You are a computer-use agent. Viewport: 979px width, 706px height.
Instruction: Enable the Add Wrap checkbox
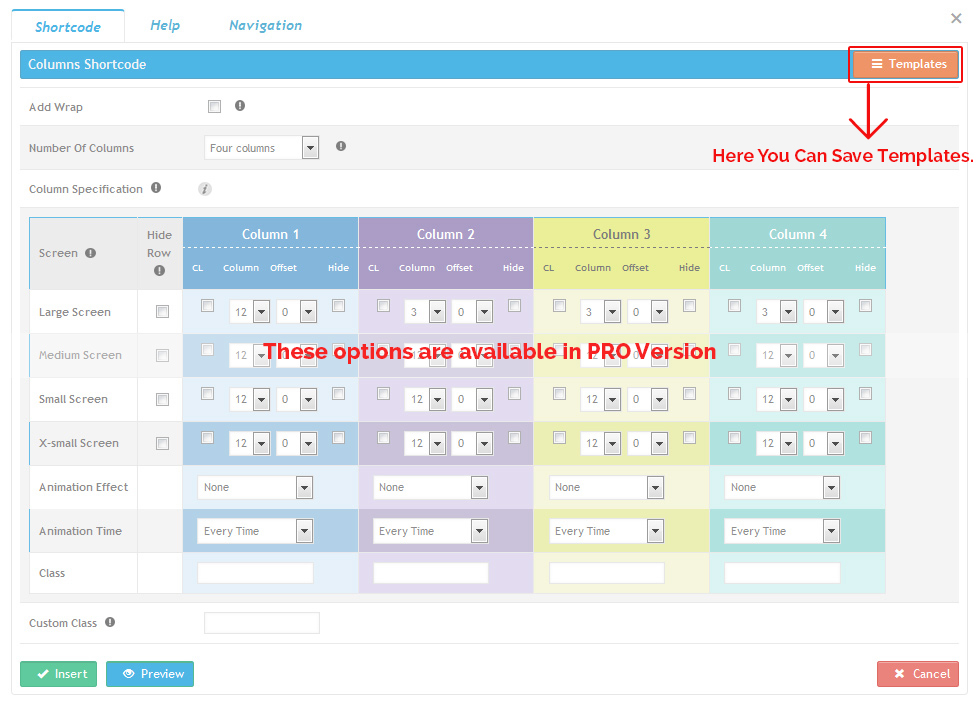coord(214,107)
